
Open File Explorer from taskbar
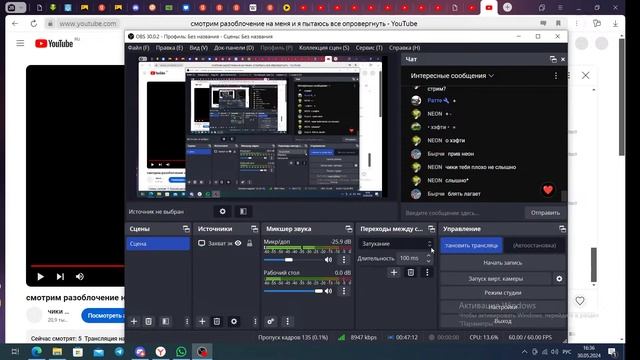pyautogui.click(x=57, y=352)
